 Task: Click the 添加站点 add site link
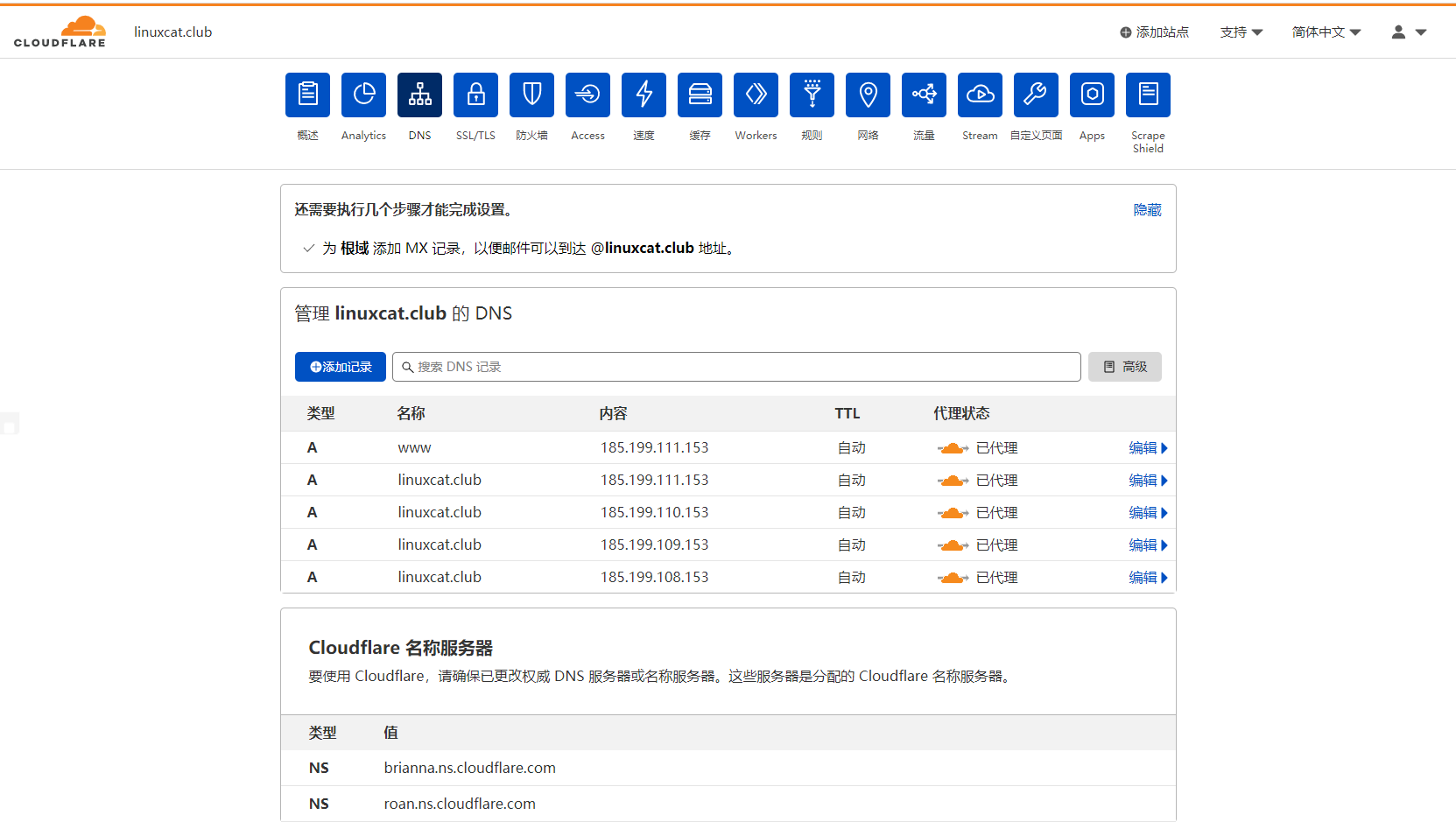tap(1154, 32)
